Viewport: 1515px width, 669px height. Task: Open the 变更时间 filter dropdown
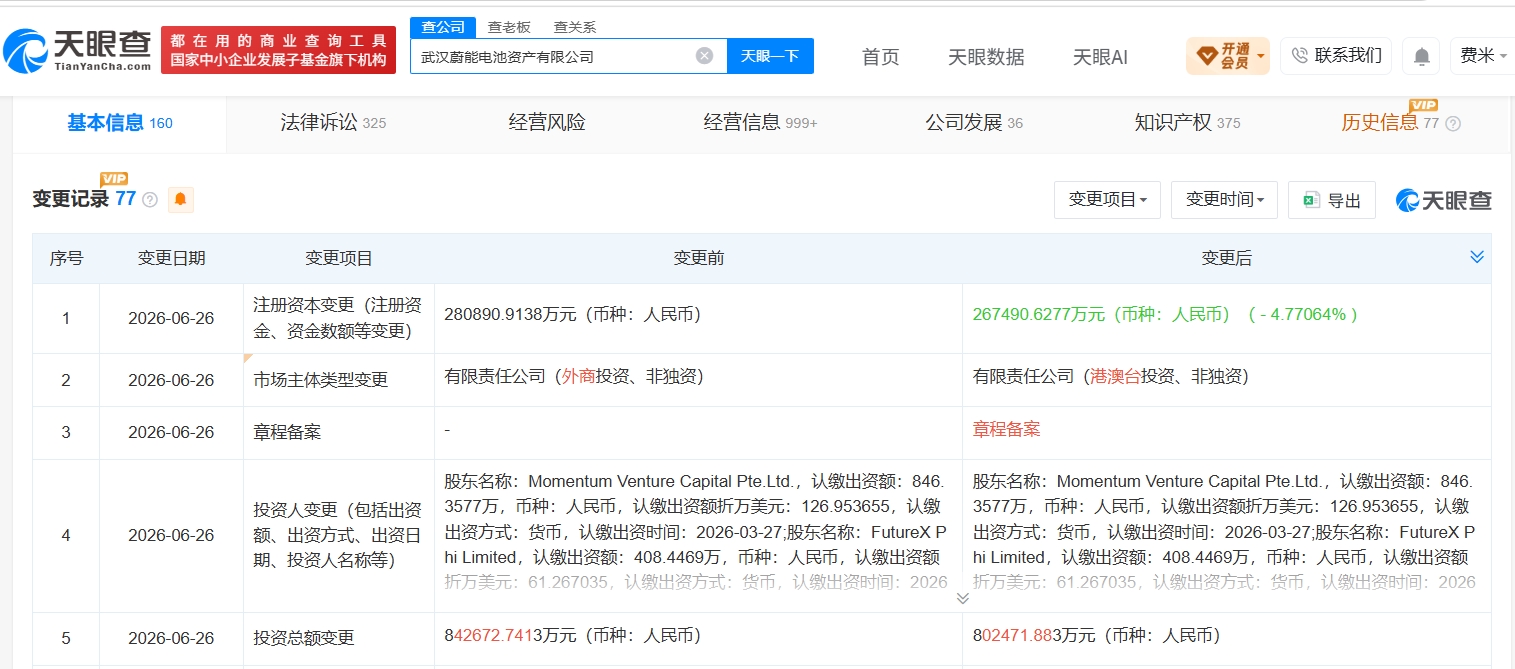point(1225,200)
